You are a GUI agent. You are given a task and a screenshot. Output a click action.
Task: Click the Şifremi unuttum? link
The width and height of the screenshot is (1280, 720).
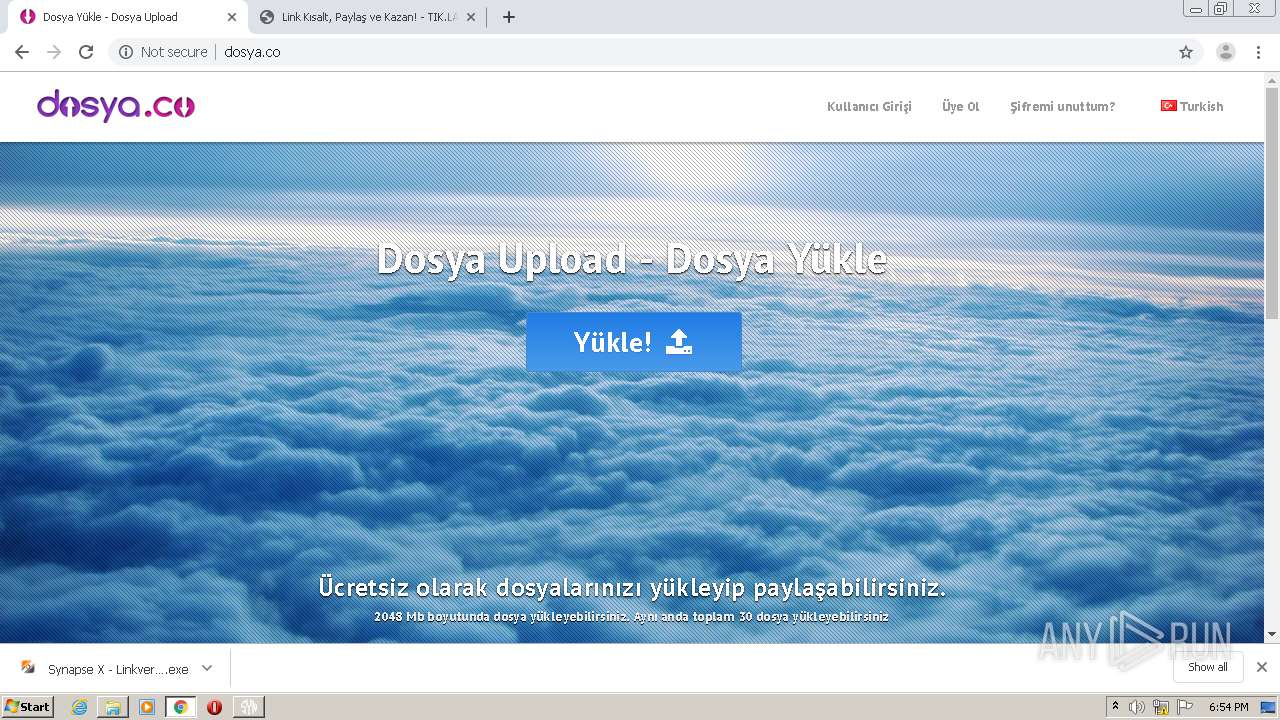(1062, 106)
